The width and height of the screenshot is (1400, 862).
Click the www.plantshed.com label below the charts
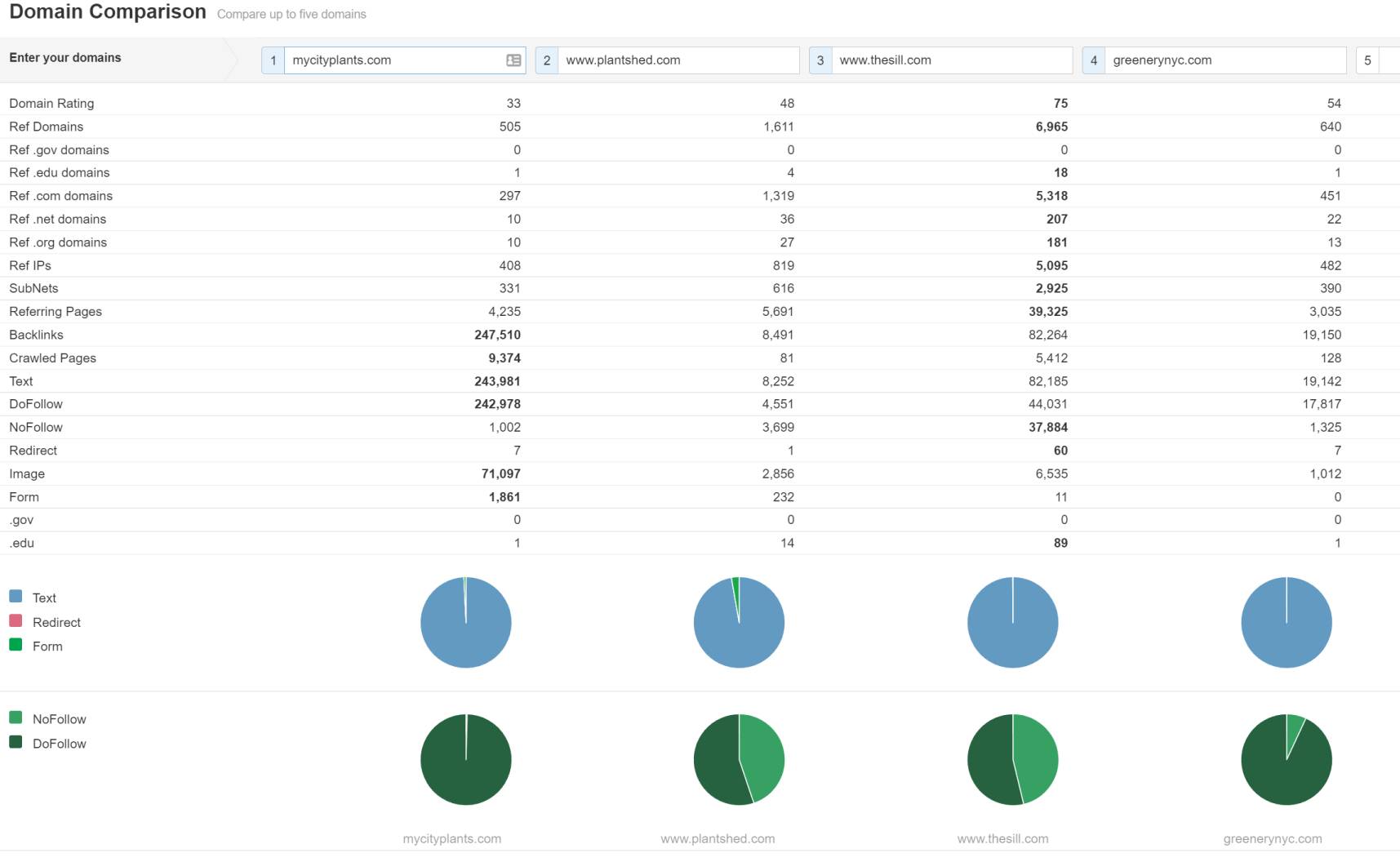718,839
